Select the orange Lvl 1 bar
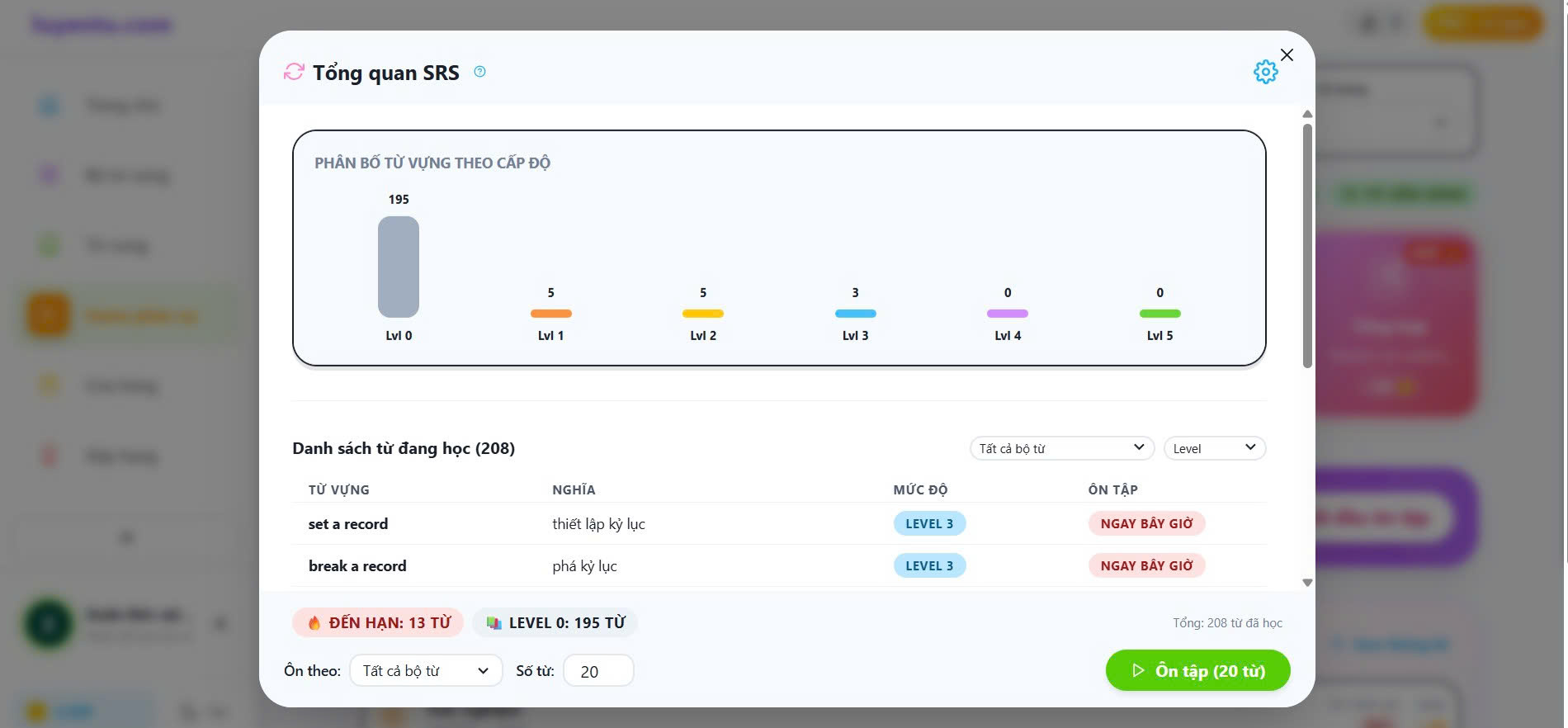 [x=550, y=314]
